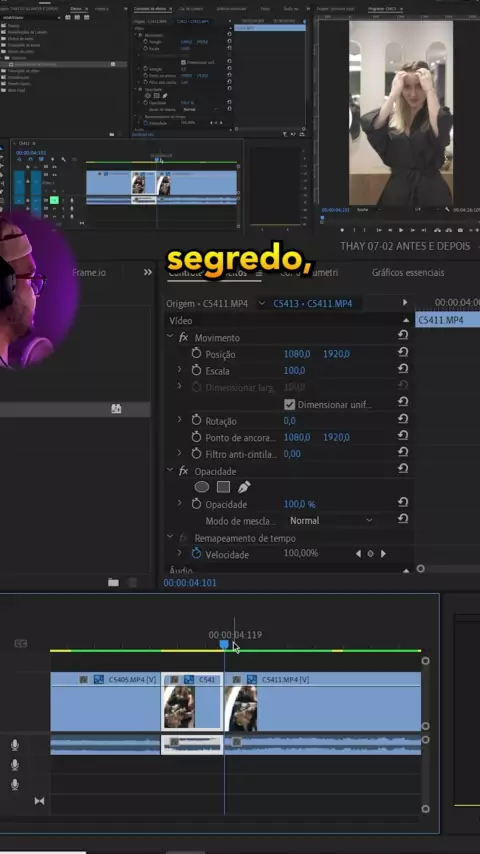This screenshot has height=854, width=480.
Task: Select the pen mask tool under Opacidade
Action: 244,487
